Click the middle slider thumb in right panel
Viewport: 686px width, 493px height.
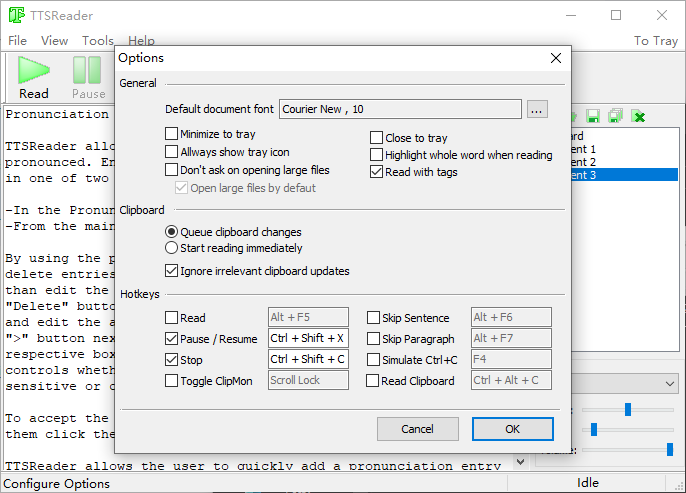(594, 429)
